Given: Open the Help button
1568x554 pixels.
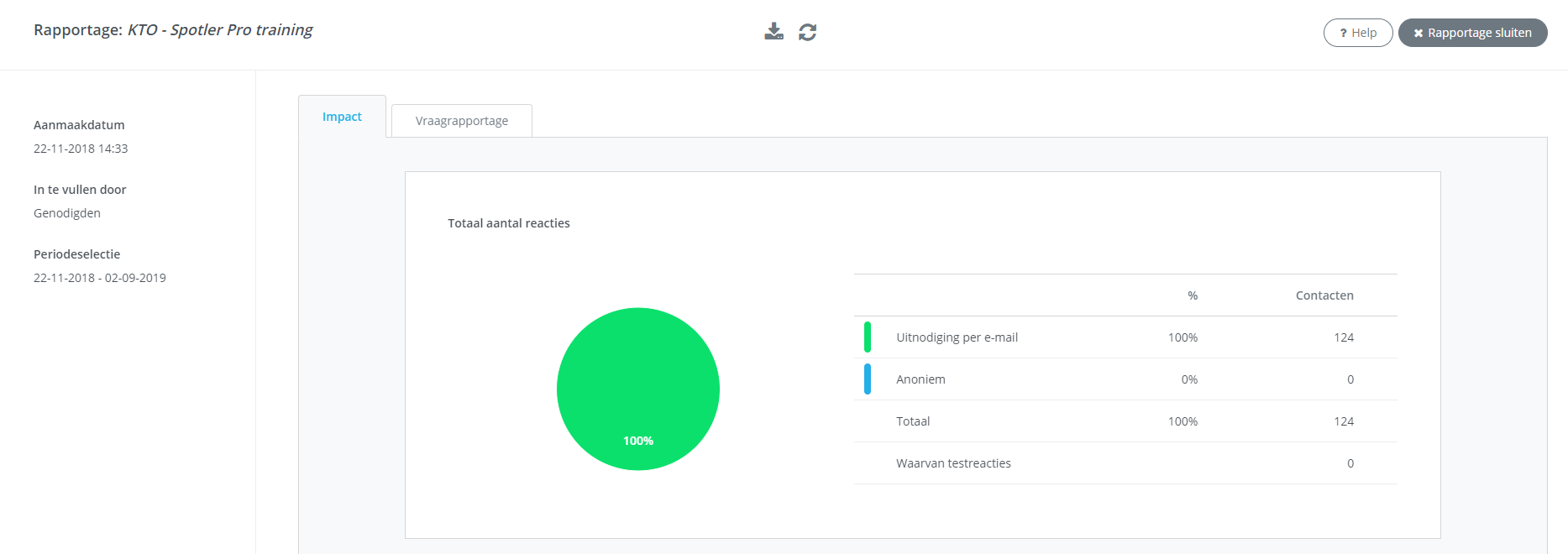Looking at the screenshot, I should [x=1357, y=33].
